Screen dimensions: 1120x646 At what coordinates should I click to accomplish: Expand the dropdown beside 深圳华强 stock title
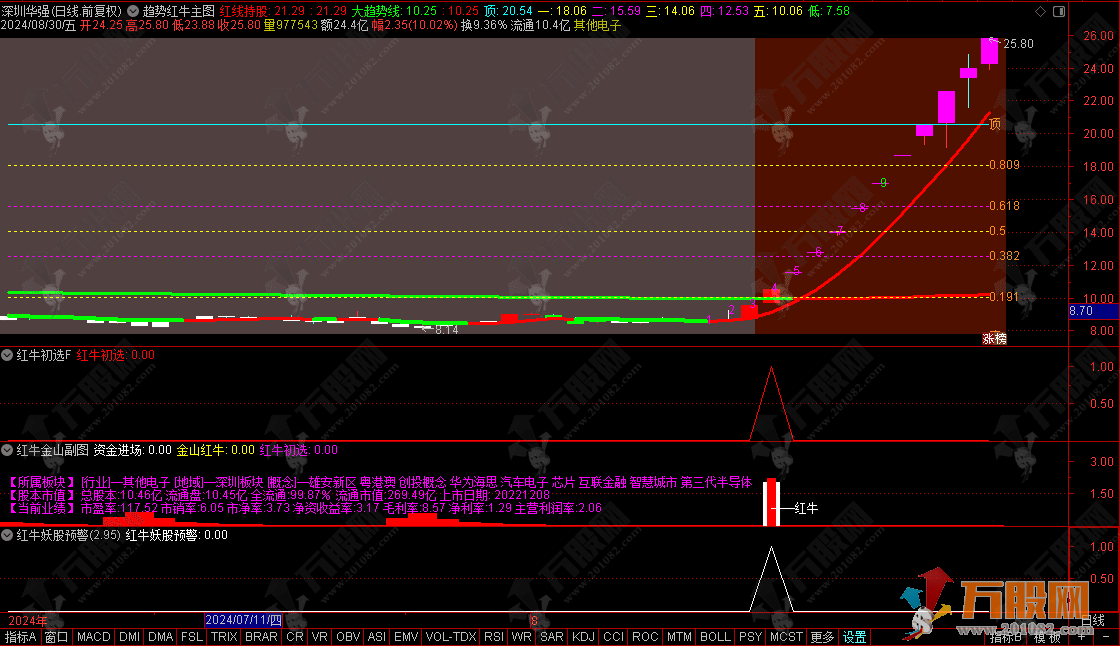(x=133, y=11)
